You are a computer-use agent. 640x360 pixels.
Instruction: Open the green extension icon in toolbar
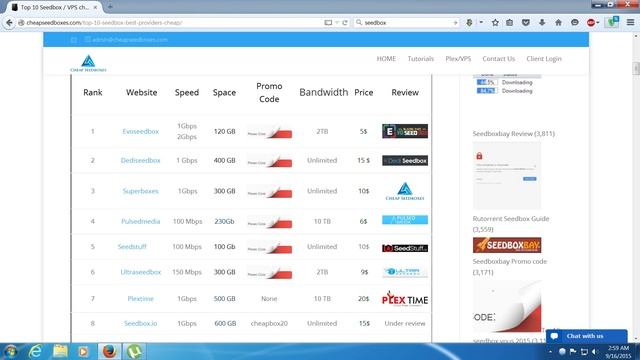coord(612,22)
